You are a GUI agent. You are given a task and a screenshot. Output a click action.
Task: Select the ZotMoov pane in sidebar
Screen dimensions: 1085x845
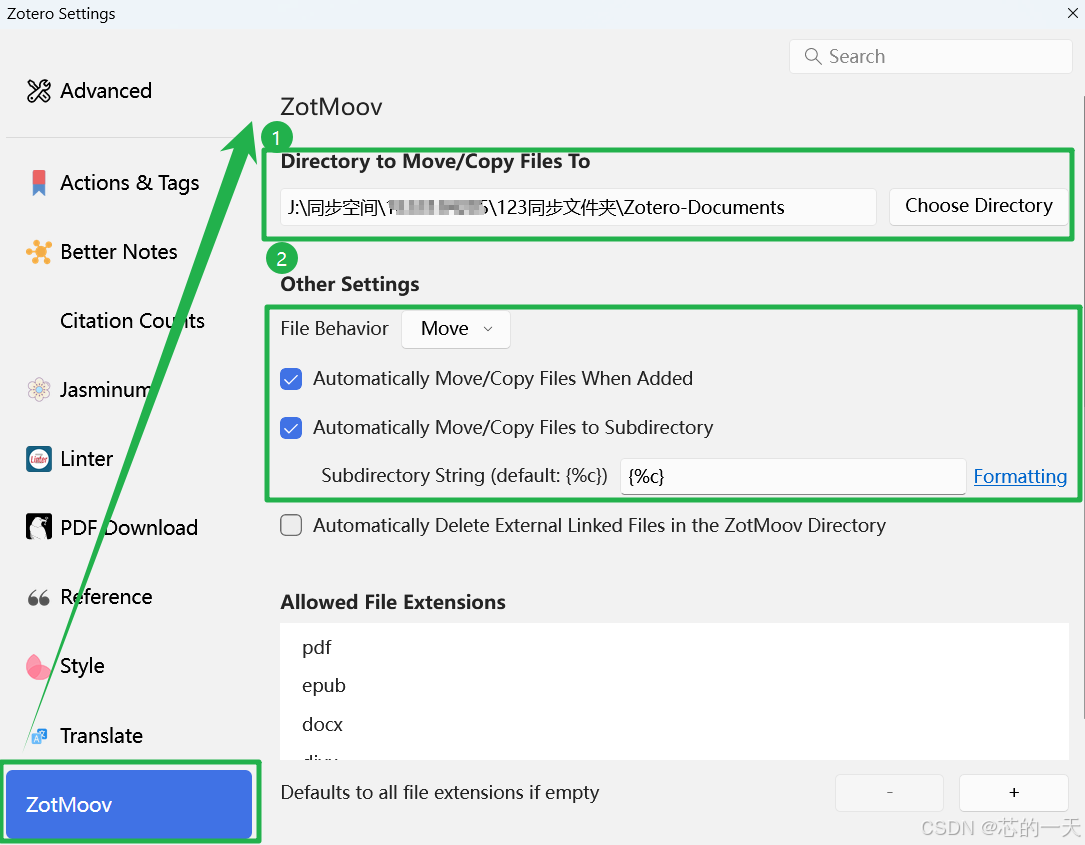[x=129, y=804]
